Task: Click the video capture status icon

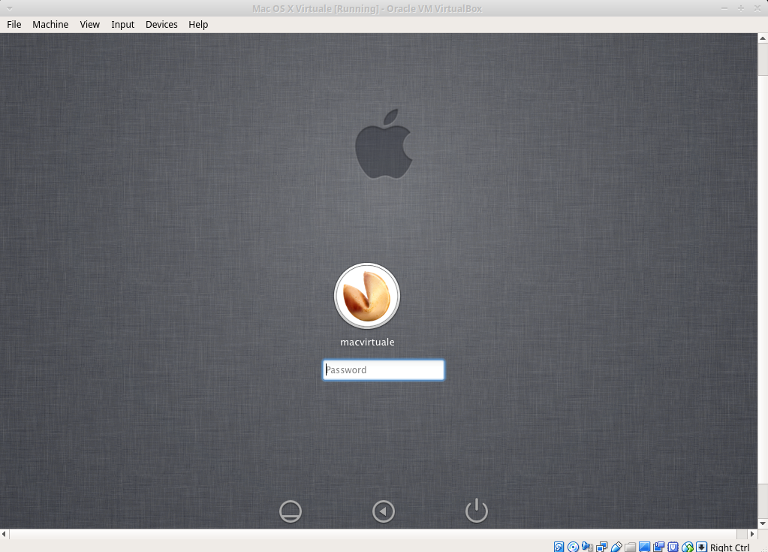Action: point(659,547)
